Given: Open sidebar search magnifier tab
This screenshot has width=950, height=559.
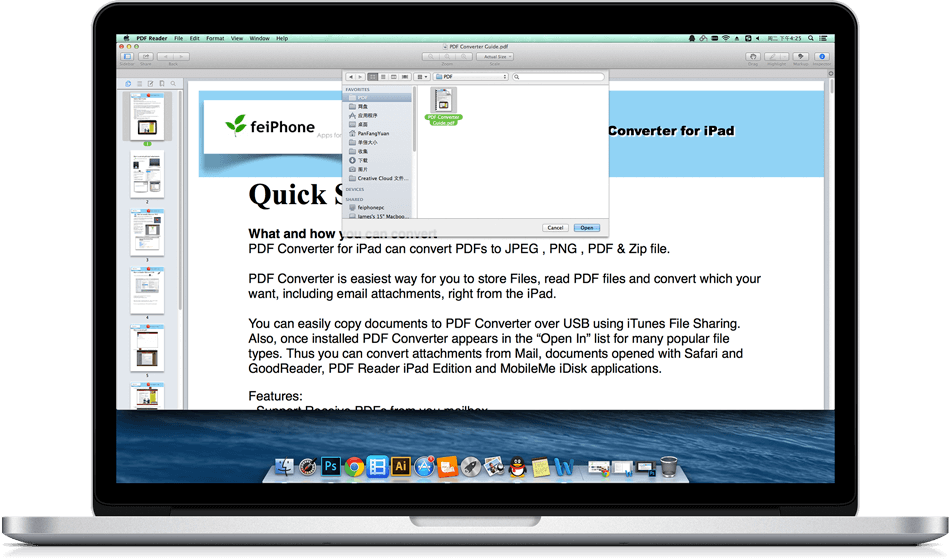Looking at the screenshot, I should (x=173, y=84).
